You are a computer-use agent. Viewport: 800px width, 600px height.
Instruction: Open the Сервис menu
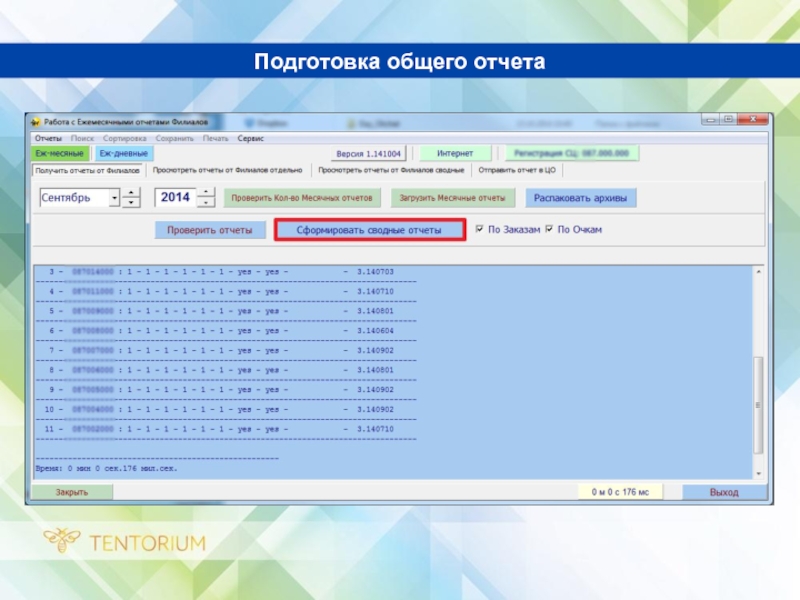(250, 138)
